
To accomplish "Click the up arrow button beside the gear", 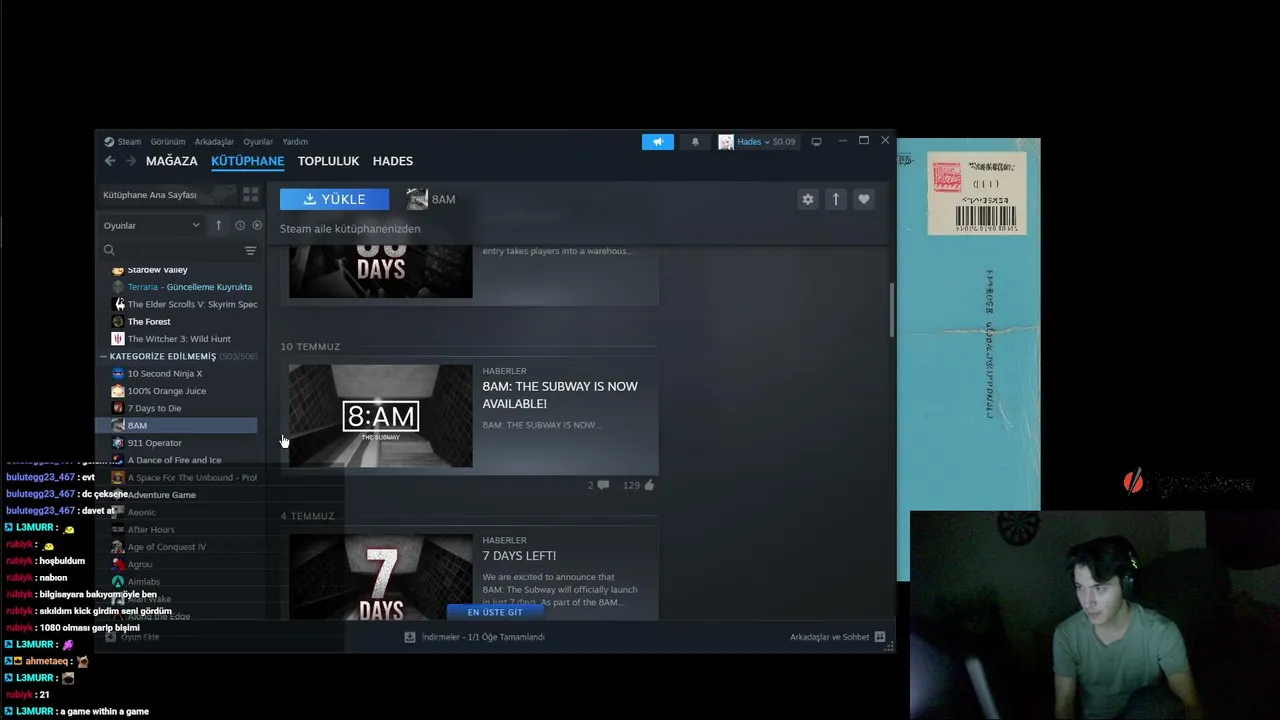I will coord(836,199).
